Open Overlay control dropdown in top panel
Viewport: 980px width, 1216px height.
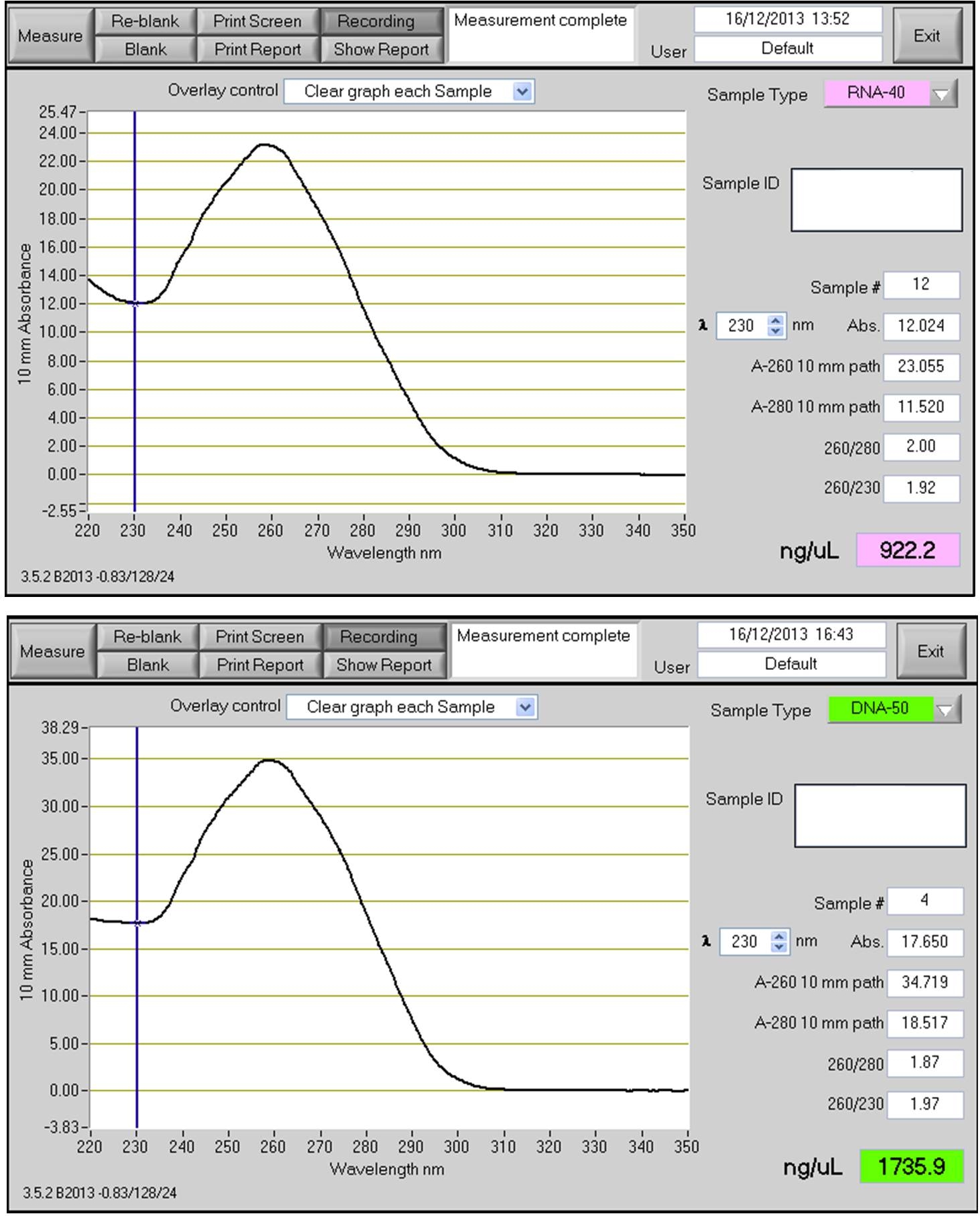tap(522, 92)
